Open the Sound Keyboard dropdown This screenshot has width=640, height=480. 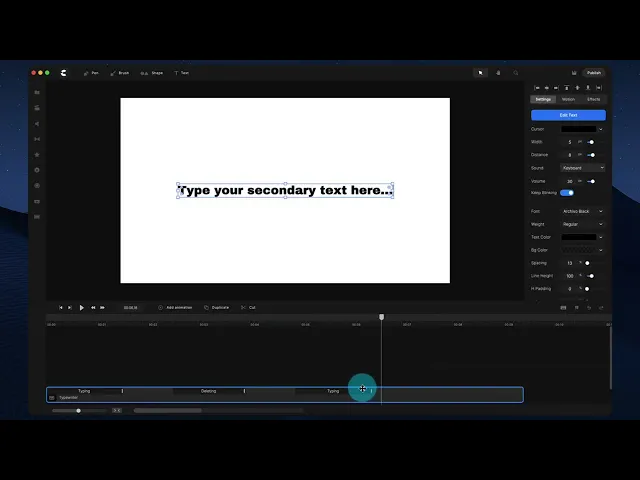pyautogui.click(x=582, y=168)
